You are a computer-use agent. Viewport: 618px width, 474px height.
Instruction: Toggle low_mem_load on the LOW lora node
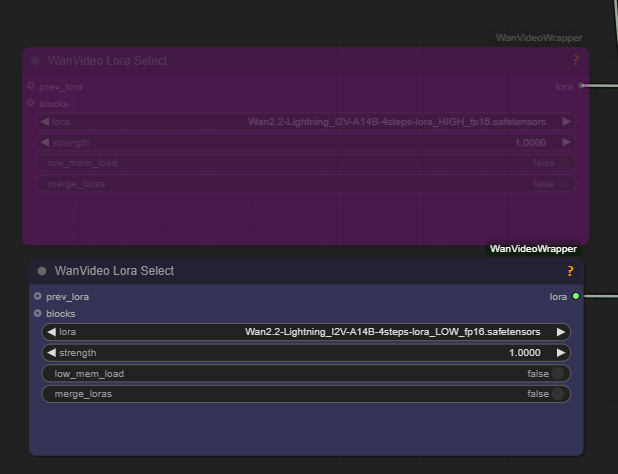306,374
